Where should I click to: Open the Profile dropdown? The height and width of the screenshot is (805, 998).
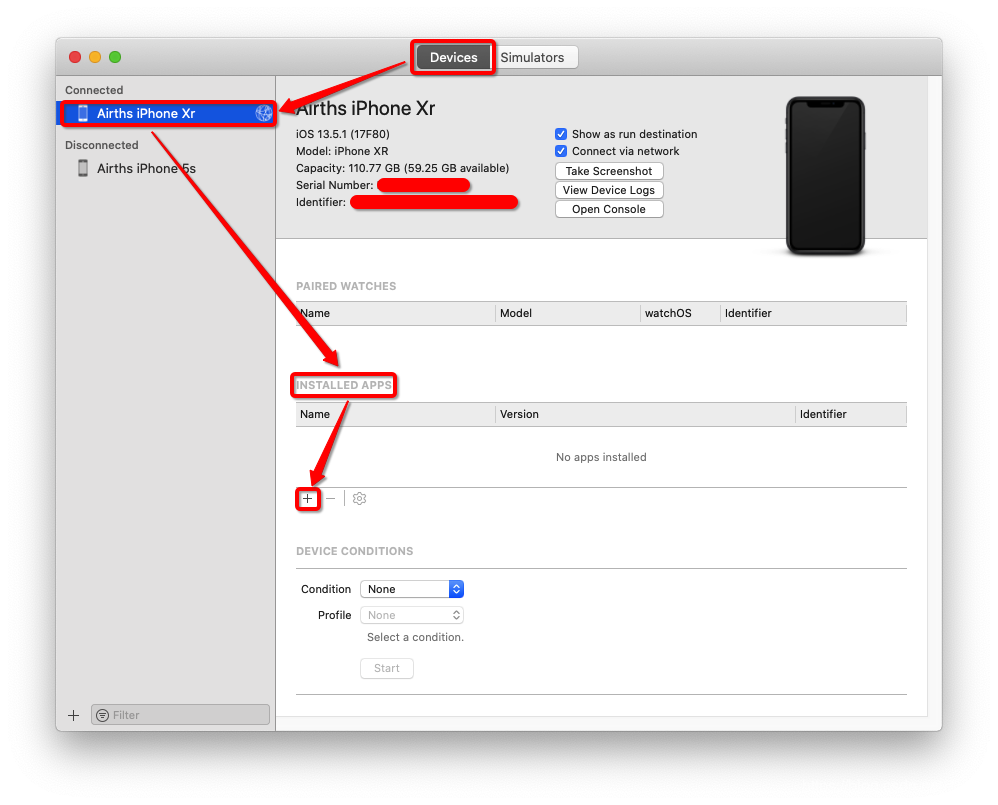click(x=412, y=615)
